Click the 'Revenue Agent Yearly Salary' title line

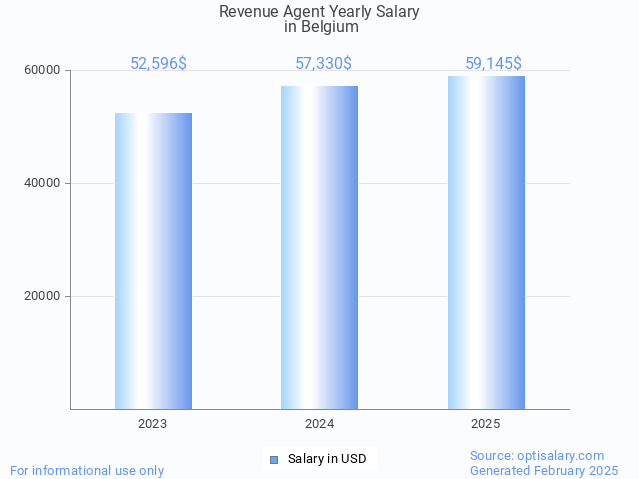coord(319,12)
